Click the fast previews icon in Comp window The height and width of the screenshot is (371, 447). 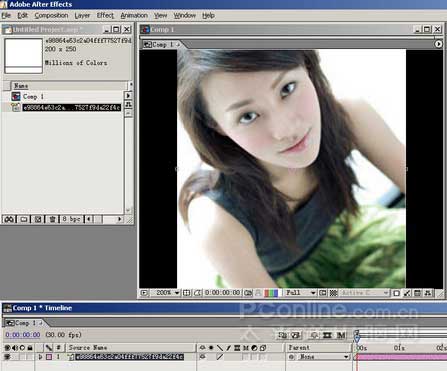tap(407, 293)
